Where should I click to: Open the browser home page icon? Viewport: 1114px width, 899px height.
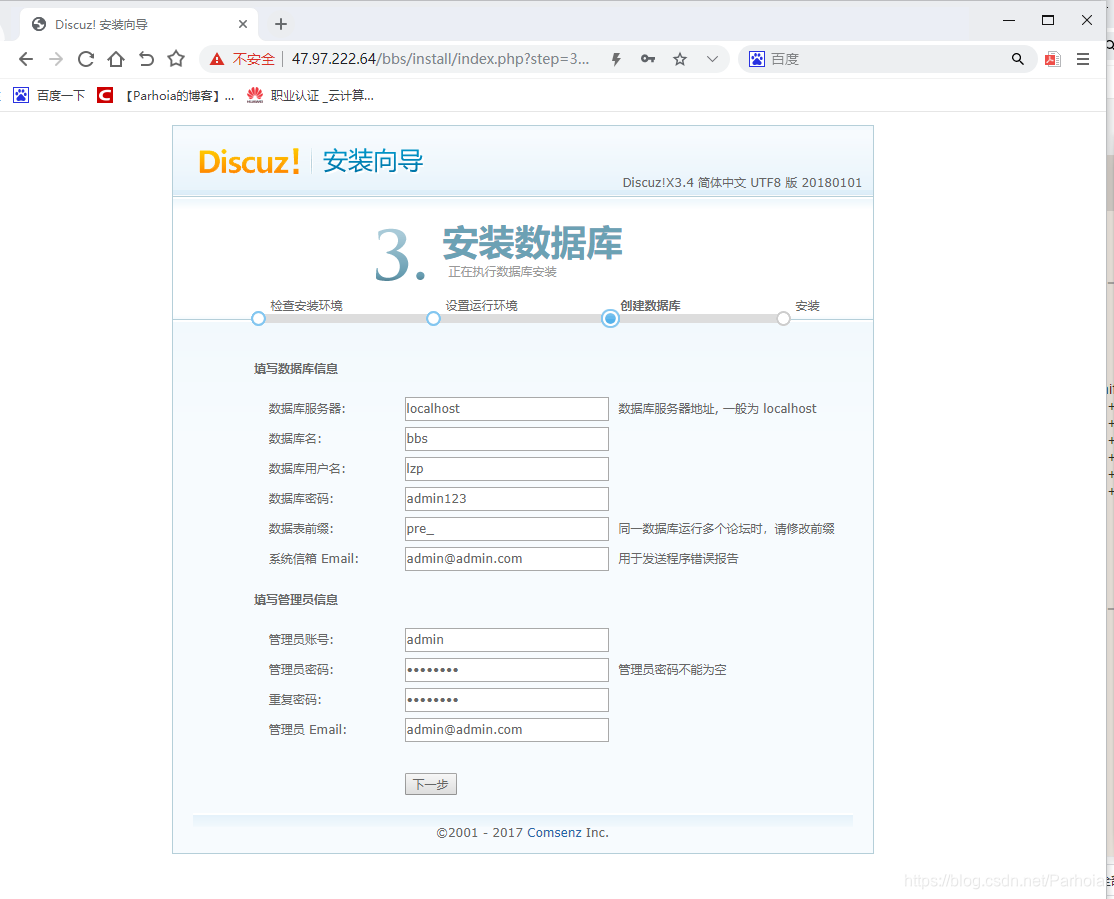coord(116,59)
